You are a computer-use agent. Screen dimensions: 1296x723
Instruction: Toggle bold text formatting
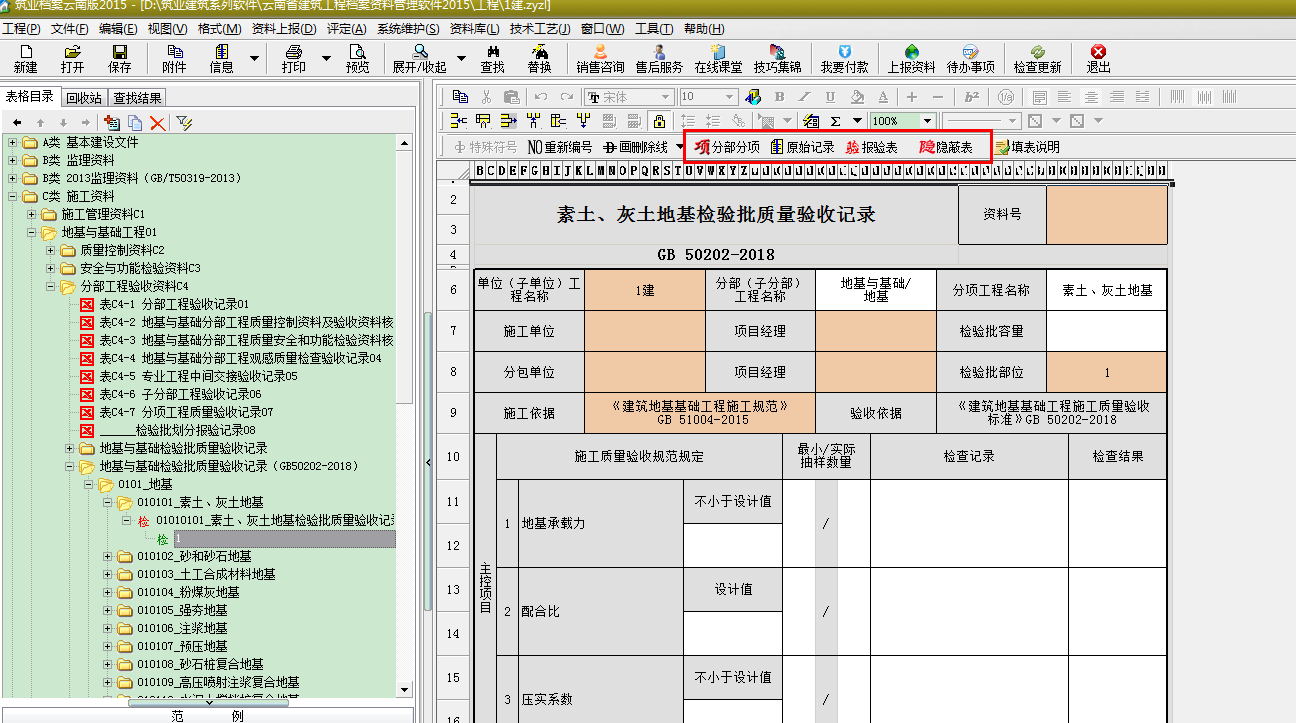pyautogui.click(x=779, y=97)
